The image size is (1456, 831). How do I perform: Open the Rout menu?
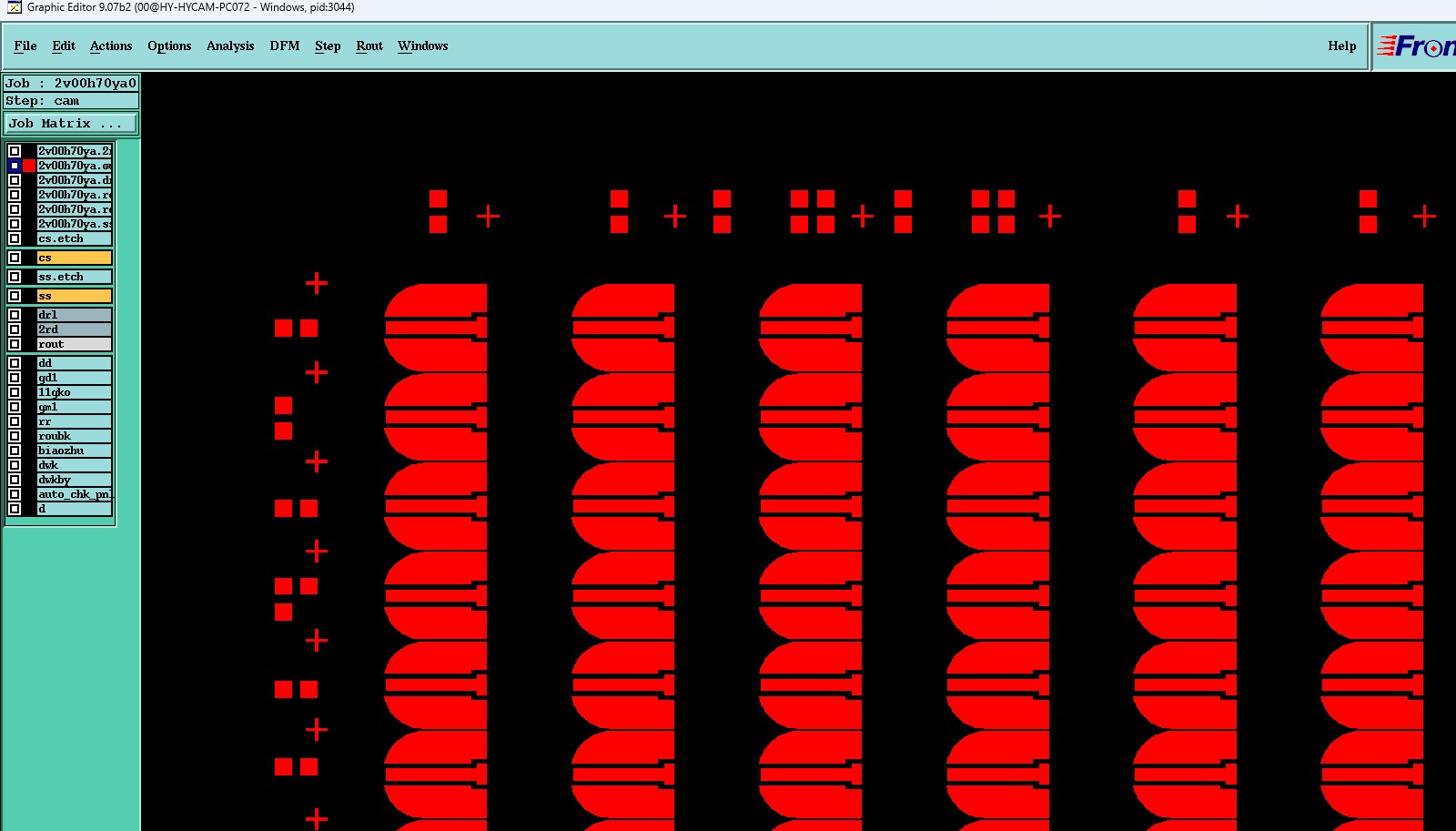[369, 46]
